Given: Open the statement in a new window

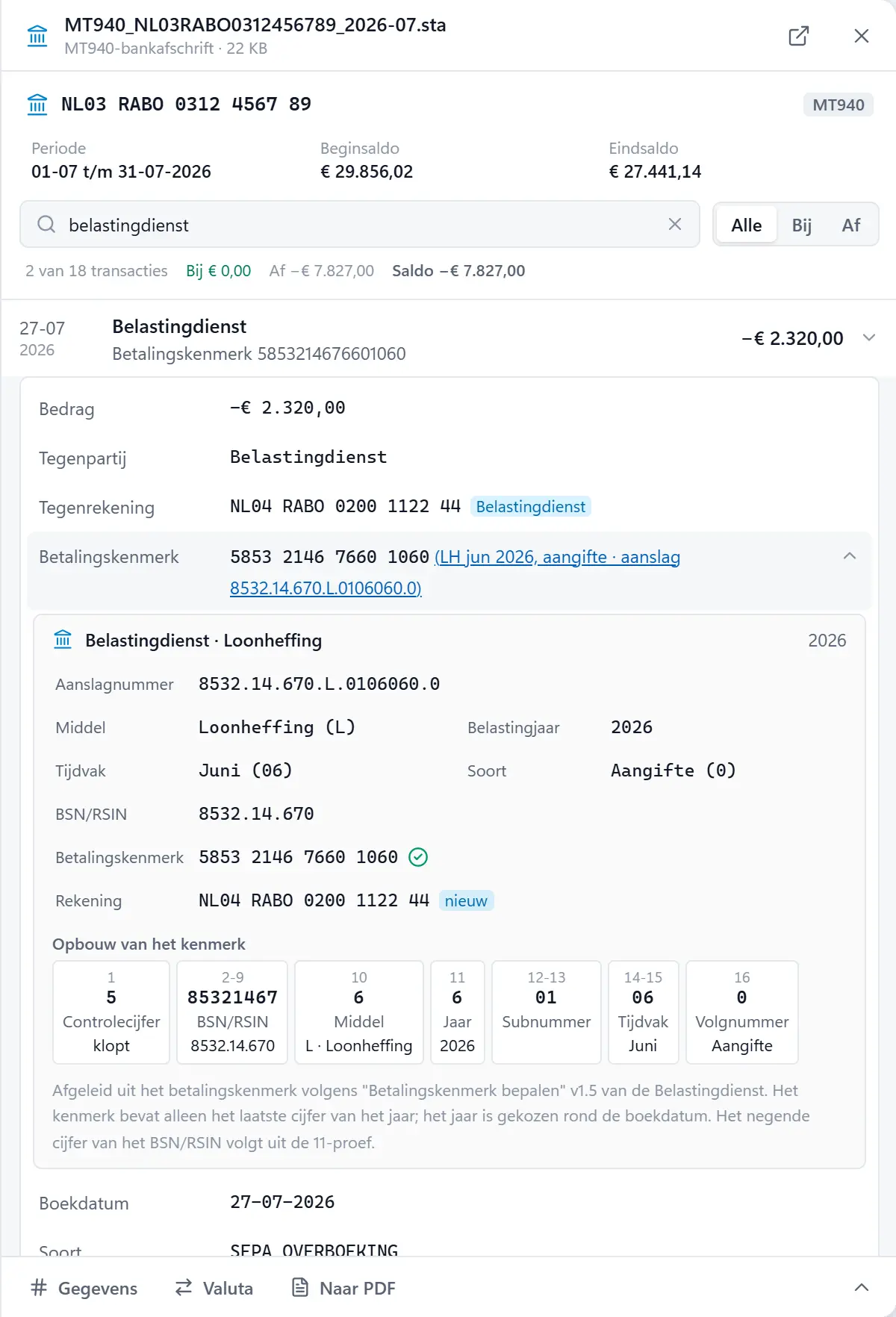Looking at the screenshot, I should tap(798, 36).
